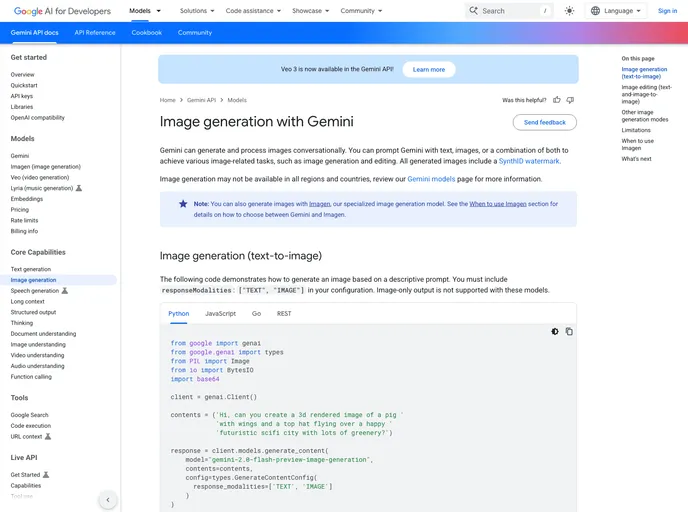Screen dimensions: 688x512
Task: Open the Models dropdown menu
Action: pos(145,11)
